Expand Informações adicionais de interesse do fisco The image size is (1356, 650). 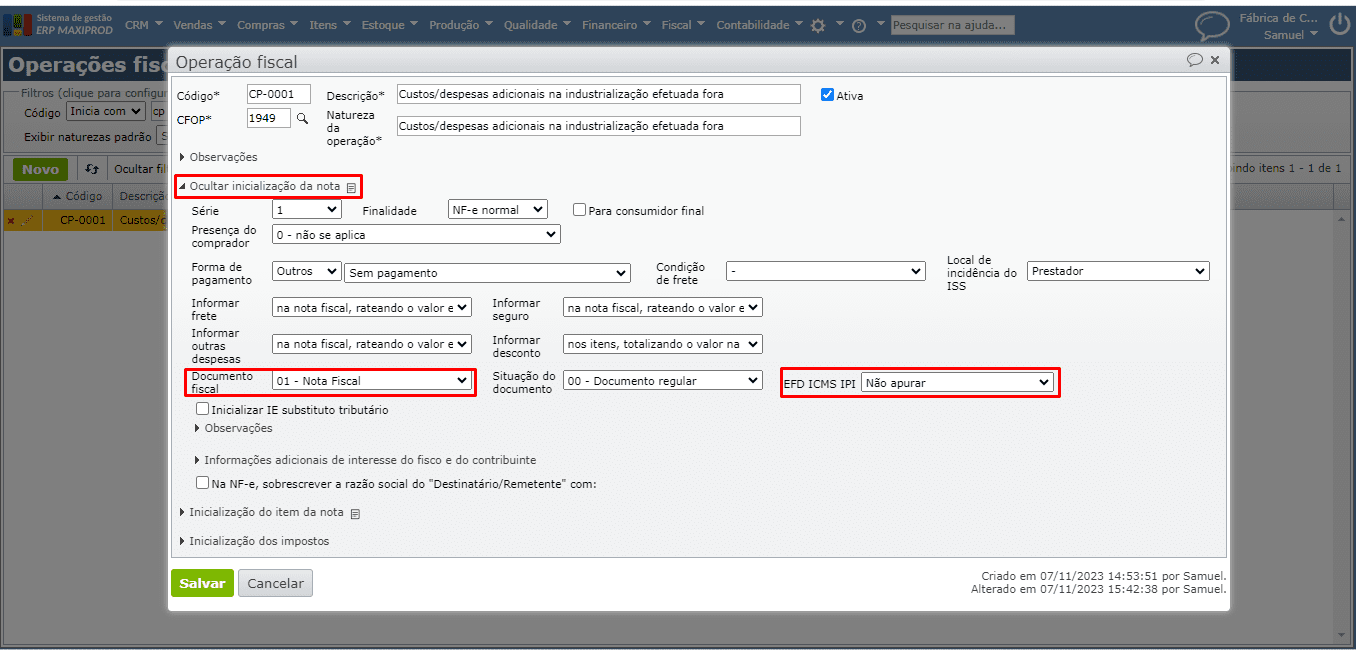[365, 460]
